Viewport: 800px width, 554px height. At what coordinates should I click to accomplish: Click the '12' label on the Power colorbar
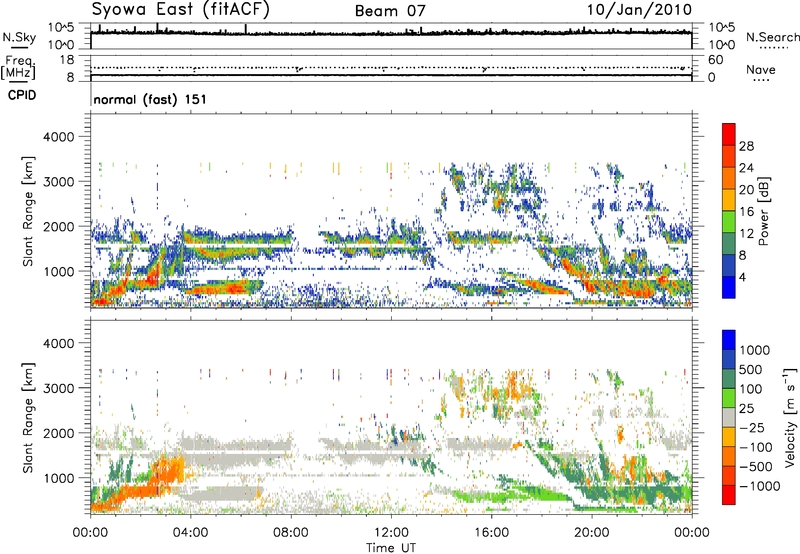(746, 234)
